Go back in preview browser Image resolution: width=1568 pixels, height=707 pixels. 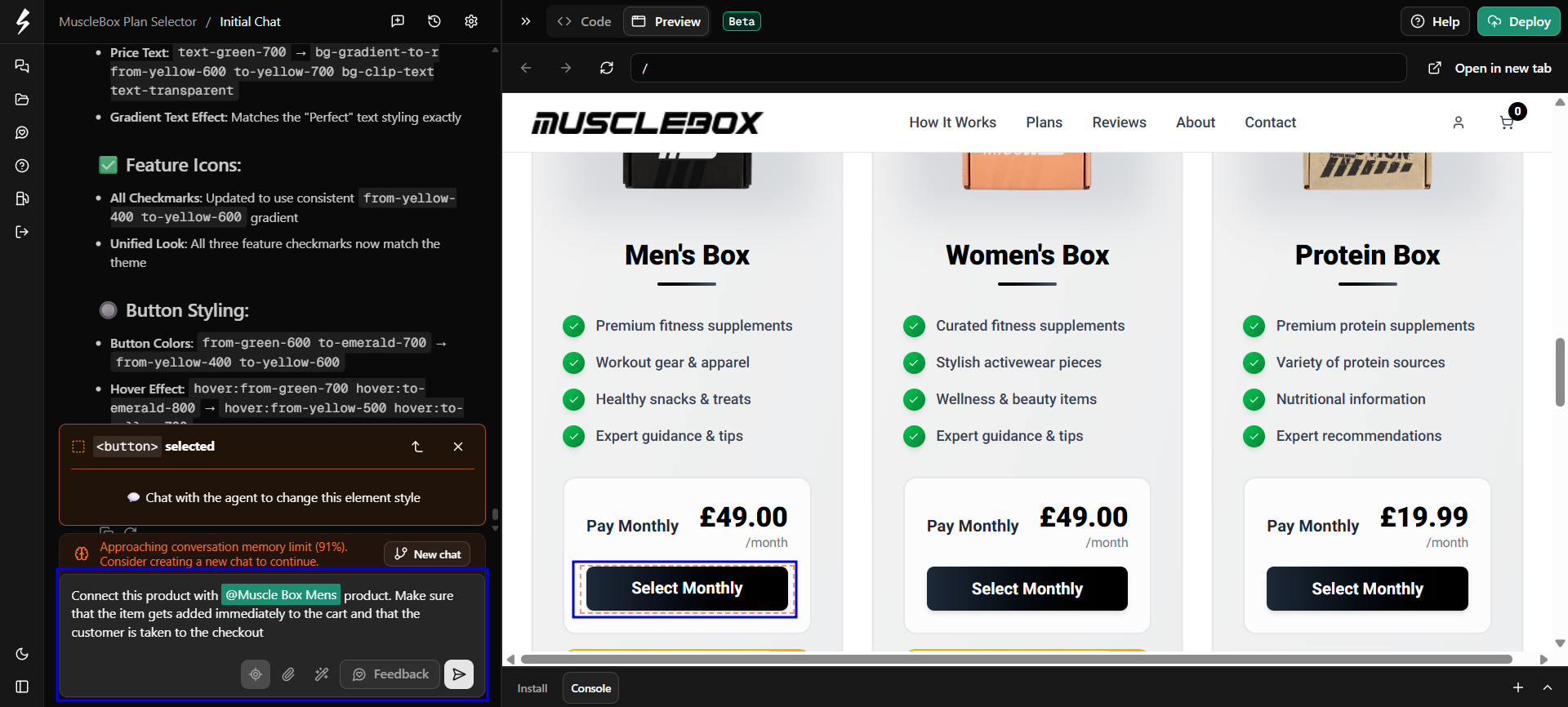point(526,68)
